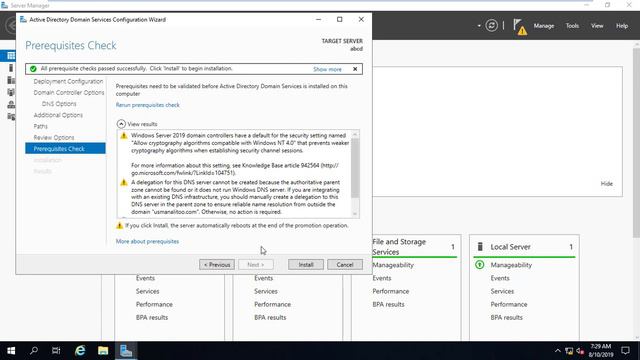
Task: Select Prerequisites Check step
Action: point(65,149)
